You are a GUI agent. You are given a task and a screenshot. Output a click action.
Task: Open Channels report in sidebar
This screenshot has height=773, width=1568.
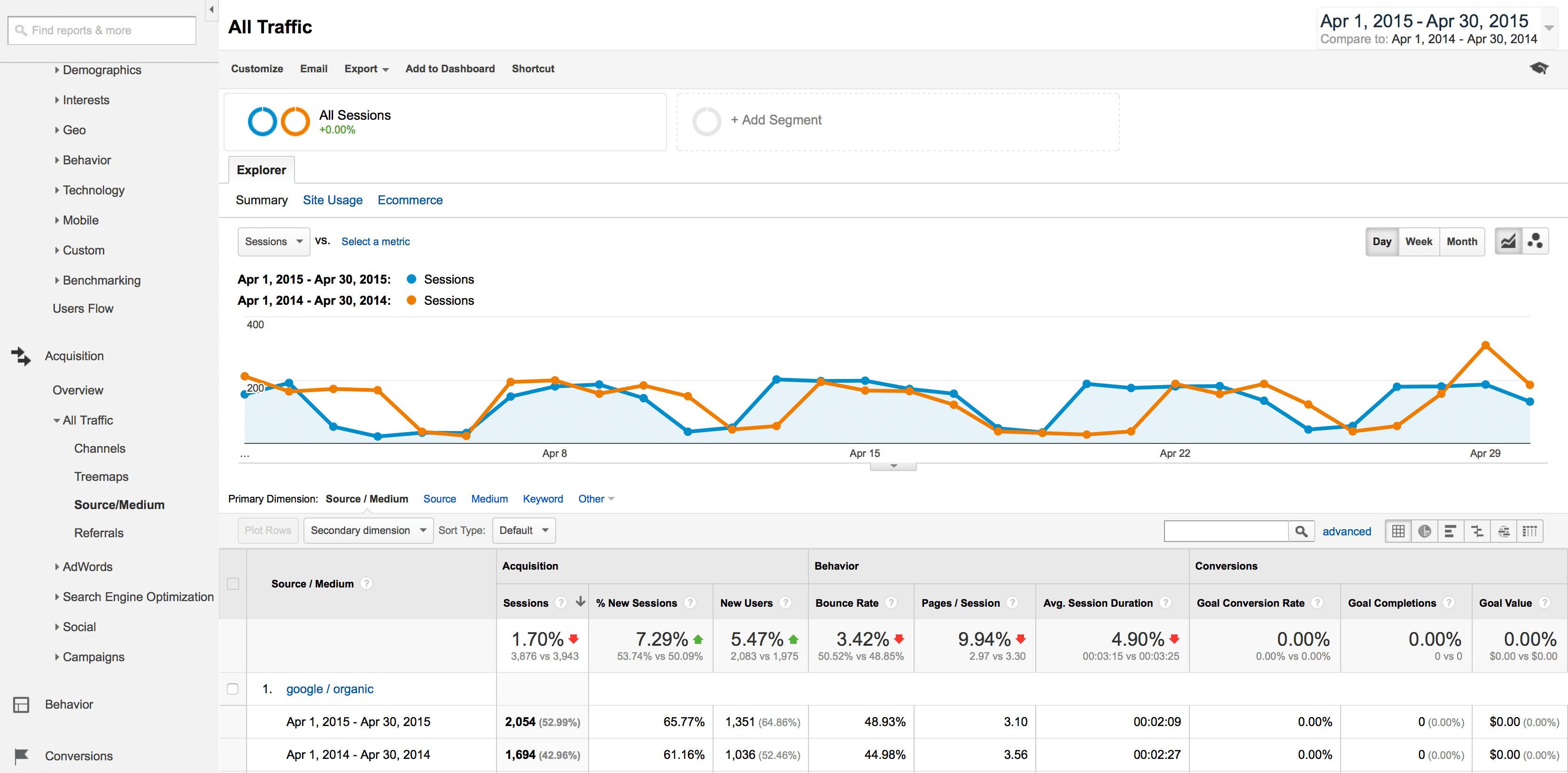[x=100, y=448]
